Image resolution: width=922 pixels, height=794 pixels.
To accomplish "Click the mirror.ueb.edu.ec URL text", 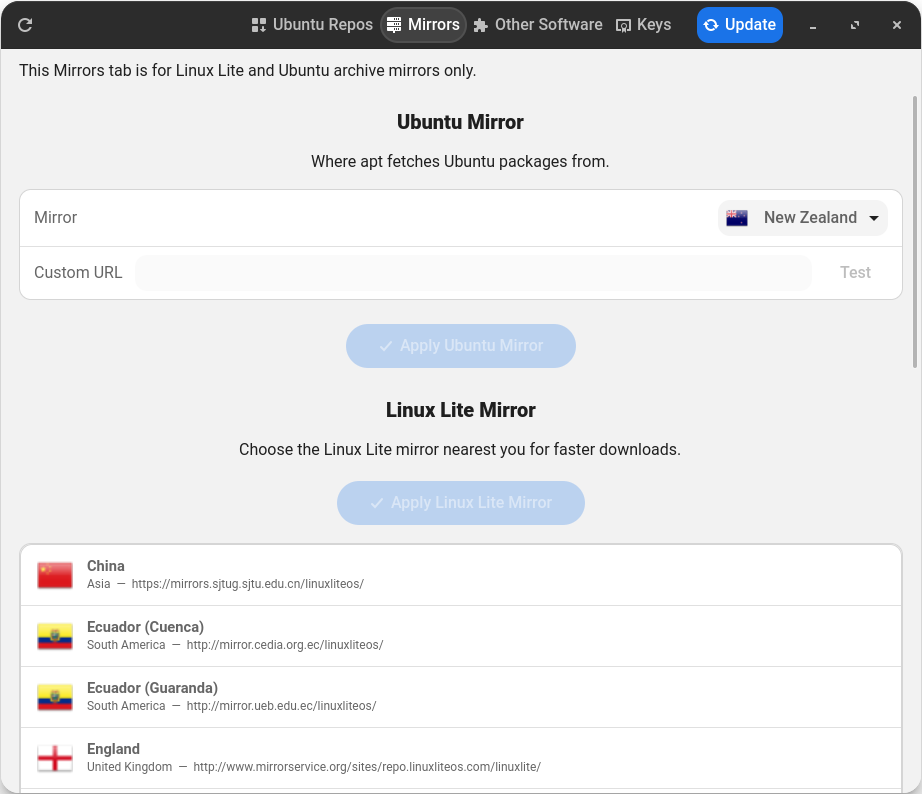I will (x=281, y=706).
